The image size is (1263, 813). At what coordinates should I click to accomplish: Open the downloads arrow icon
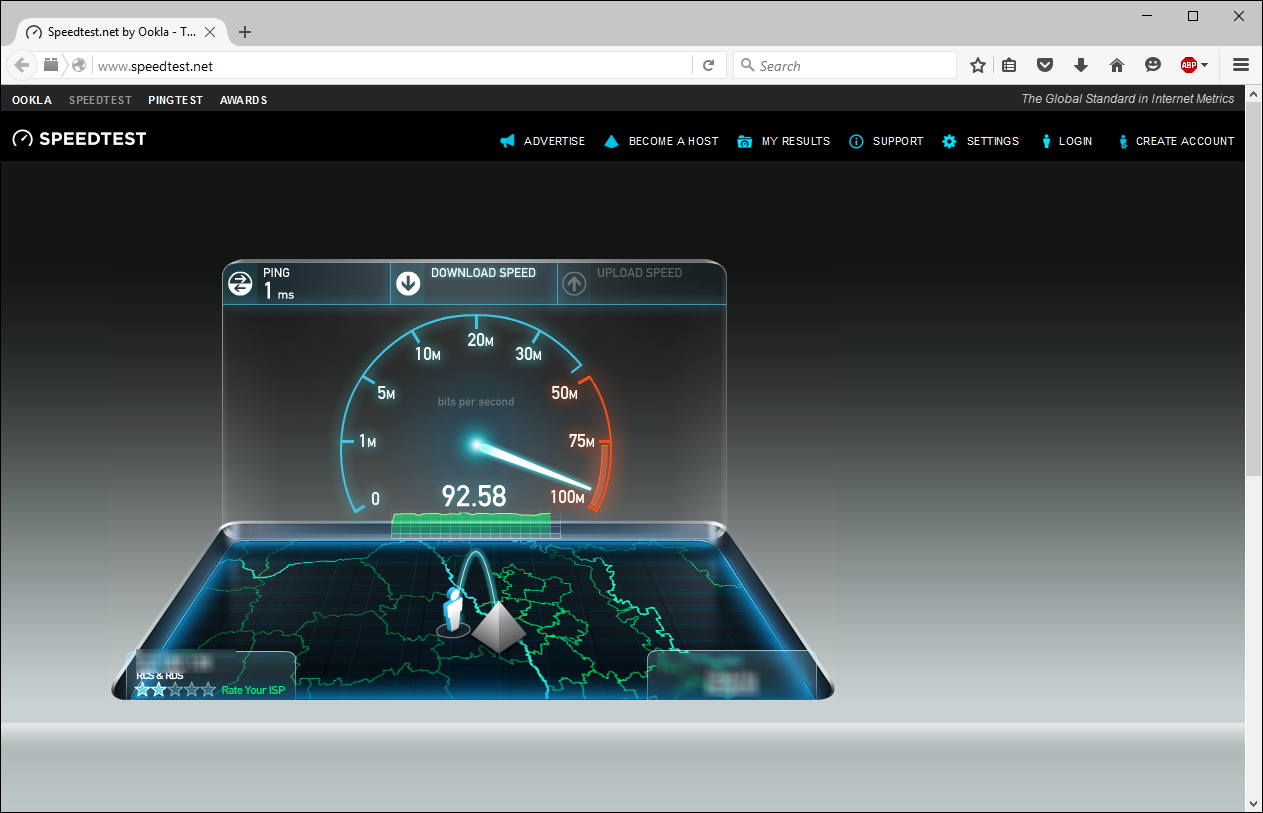[x=1081, y=65]
